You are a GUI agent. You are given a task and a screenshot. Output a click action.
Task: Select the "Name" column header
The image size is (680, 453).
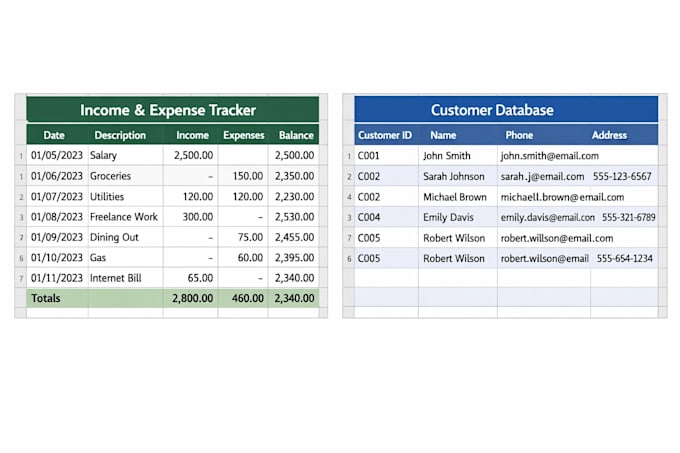click(x=443, y=135)
